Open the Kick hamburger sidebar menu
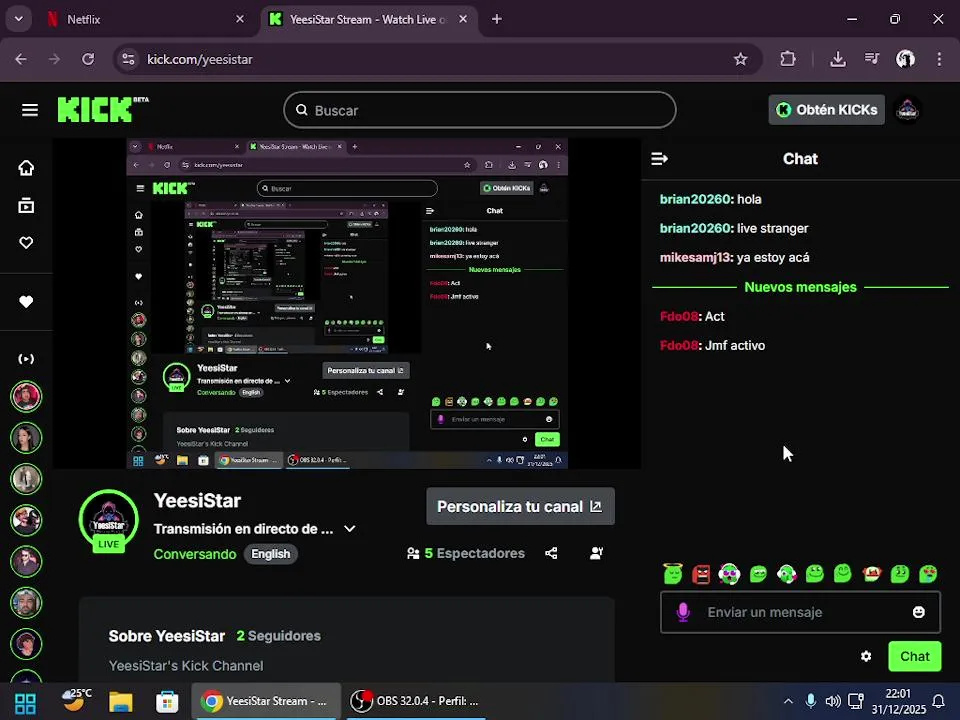 [x=29, y=110]
